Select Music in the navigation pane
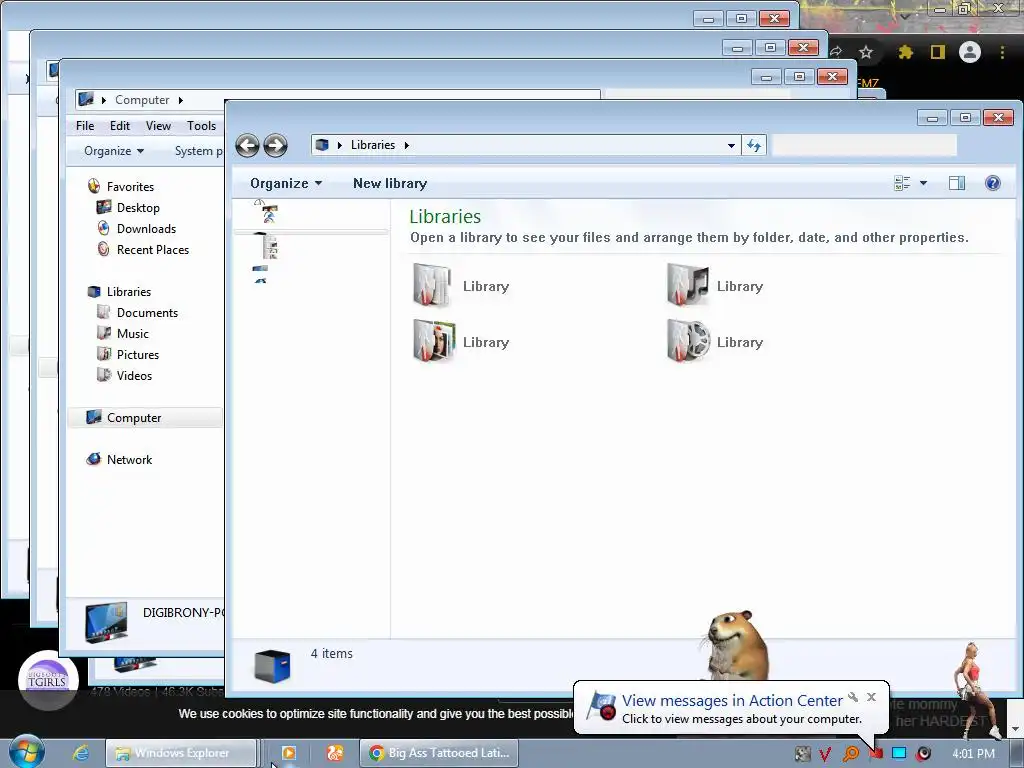The width and height of the screenshot is (1024, 768). point(133,334)
